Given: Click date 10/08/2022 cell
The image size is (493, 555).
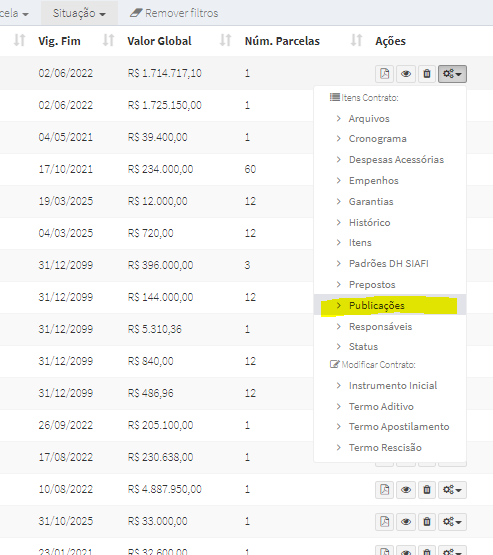Looking at the screenshot, I should point(65,489).
